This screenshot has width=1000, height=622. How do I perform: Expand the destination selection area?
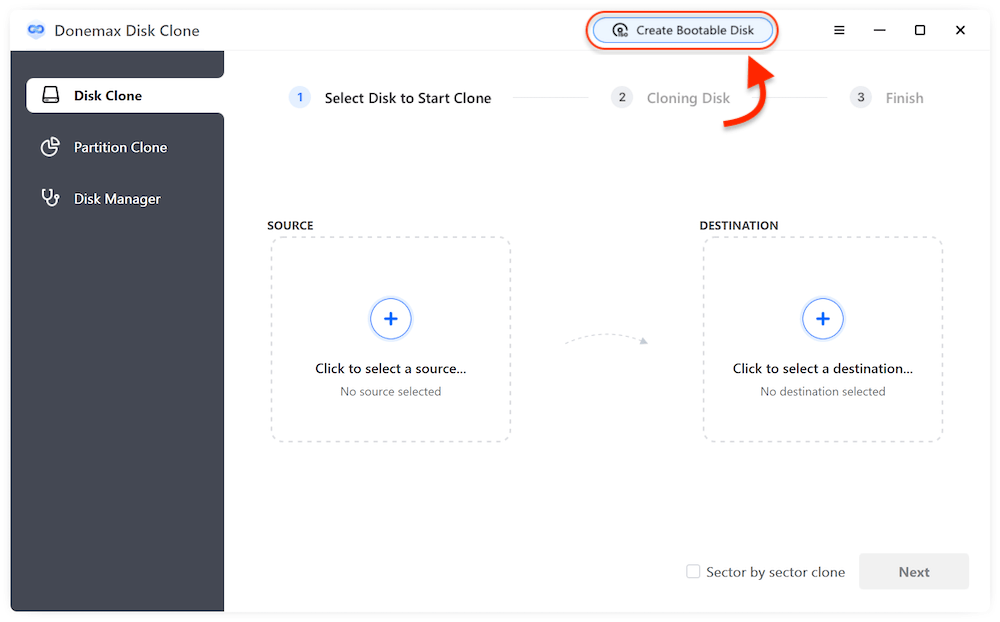(x=822, y=338)
